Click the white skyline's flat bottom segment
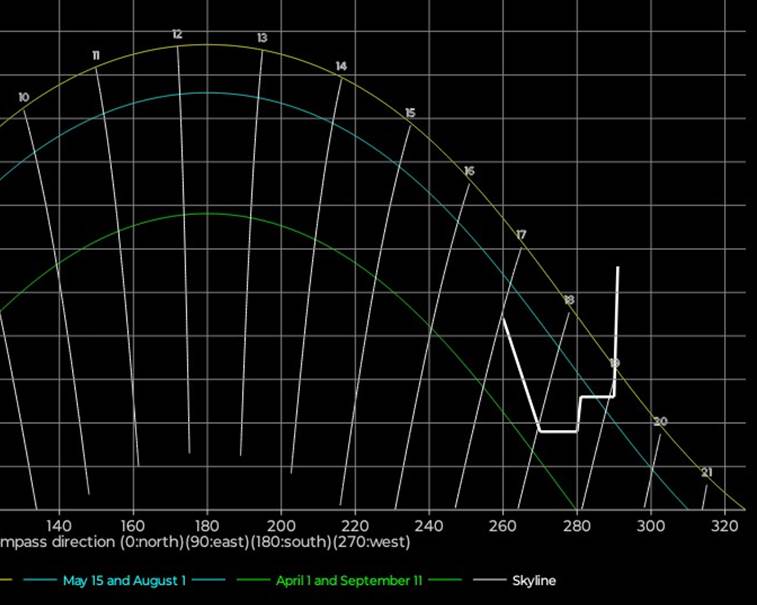757x605 pixels. click(558, 432)
